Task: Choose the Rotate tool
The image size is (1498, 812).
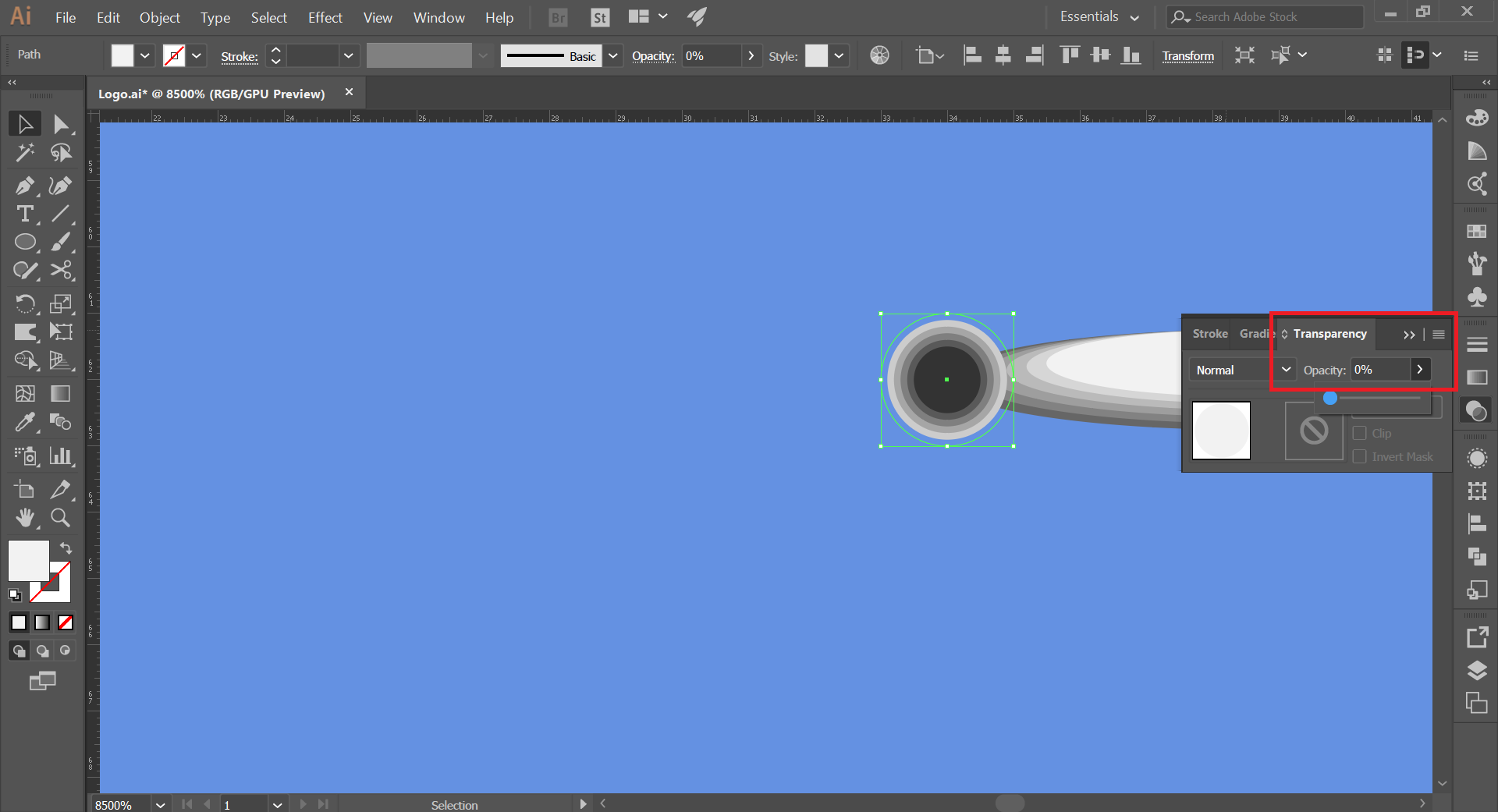Action: 25,303
